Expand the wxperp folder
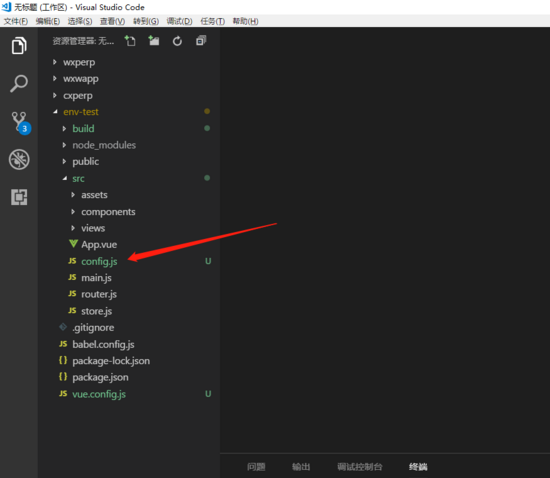This screenshot has height=478, width=550. [x=79, y=62]
